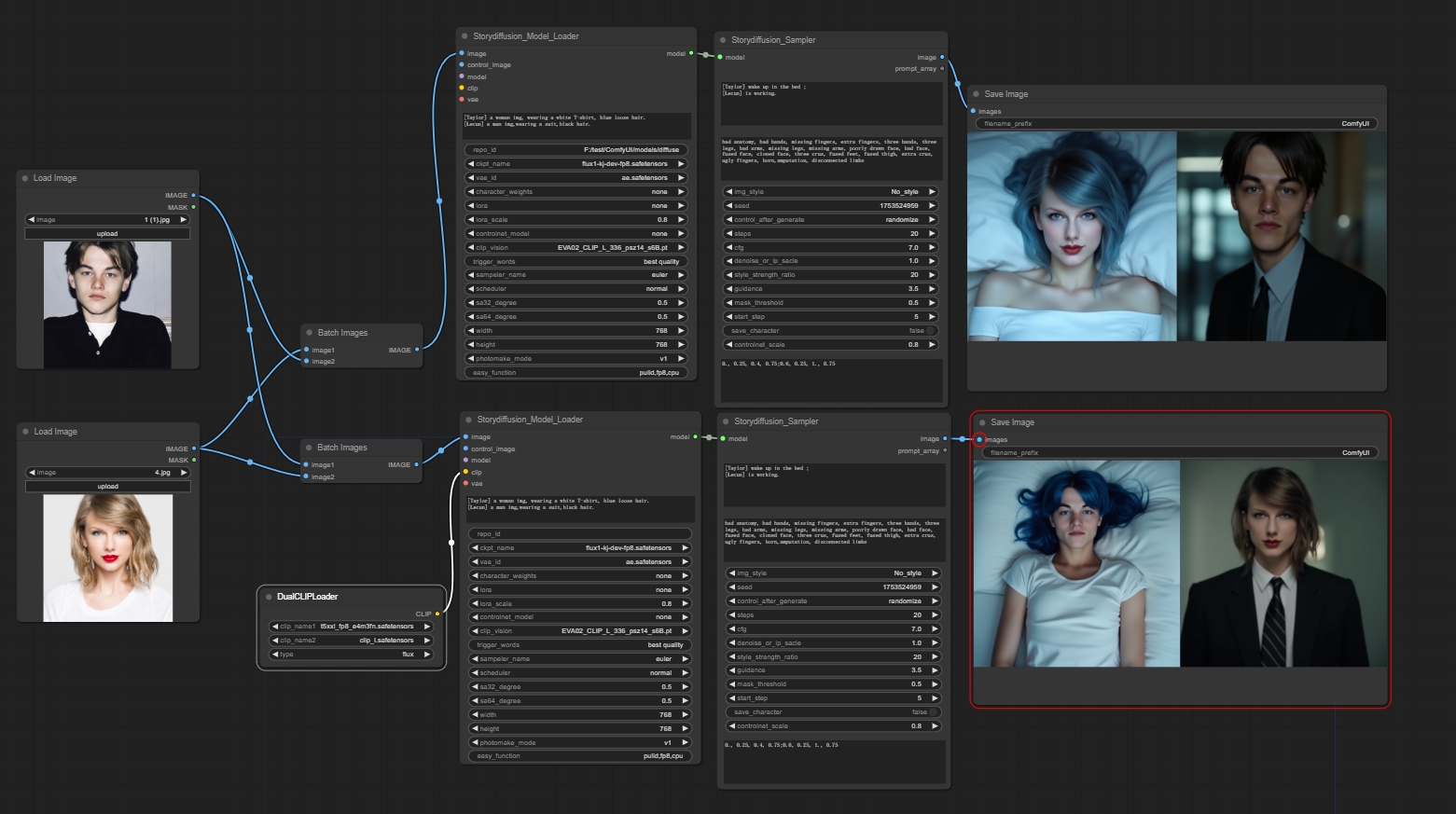Screen dimensions: 1456x814
Task: Click prompt_array output port on upper Sampler
Action: click(942, 68)
